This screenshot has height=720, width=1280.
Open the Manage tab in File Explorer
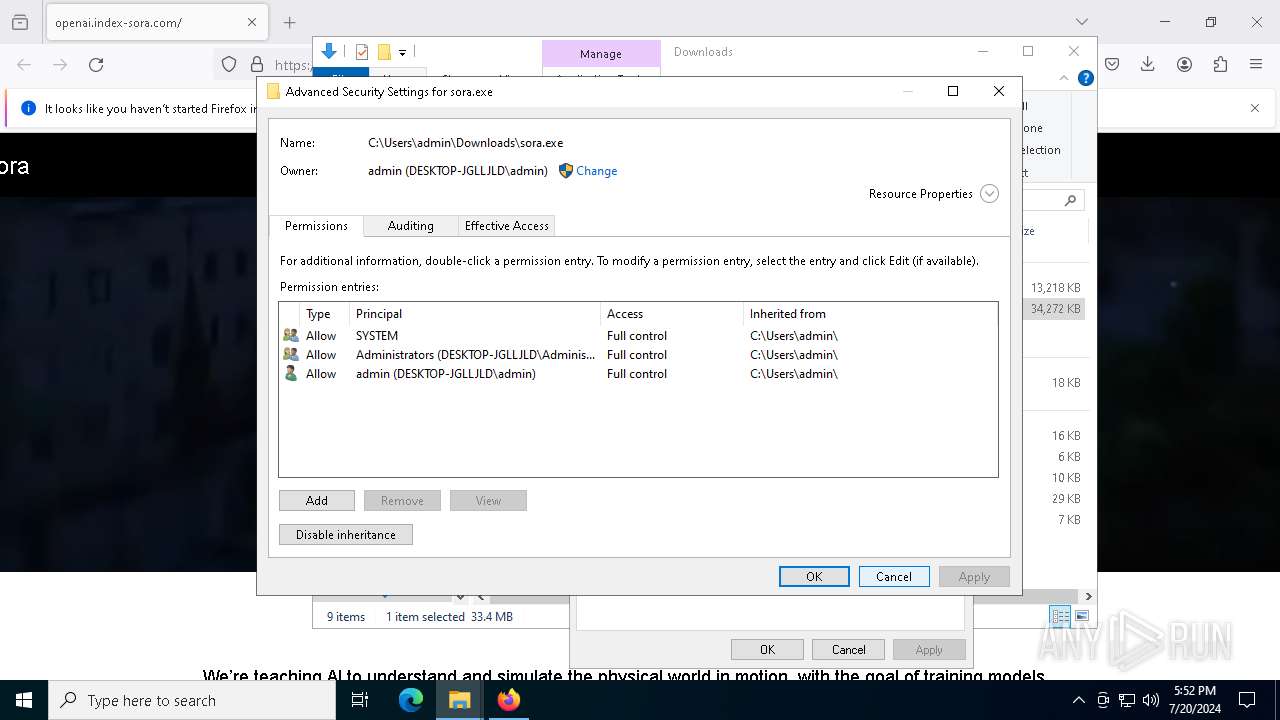click(601, 54)
